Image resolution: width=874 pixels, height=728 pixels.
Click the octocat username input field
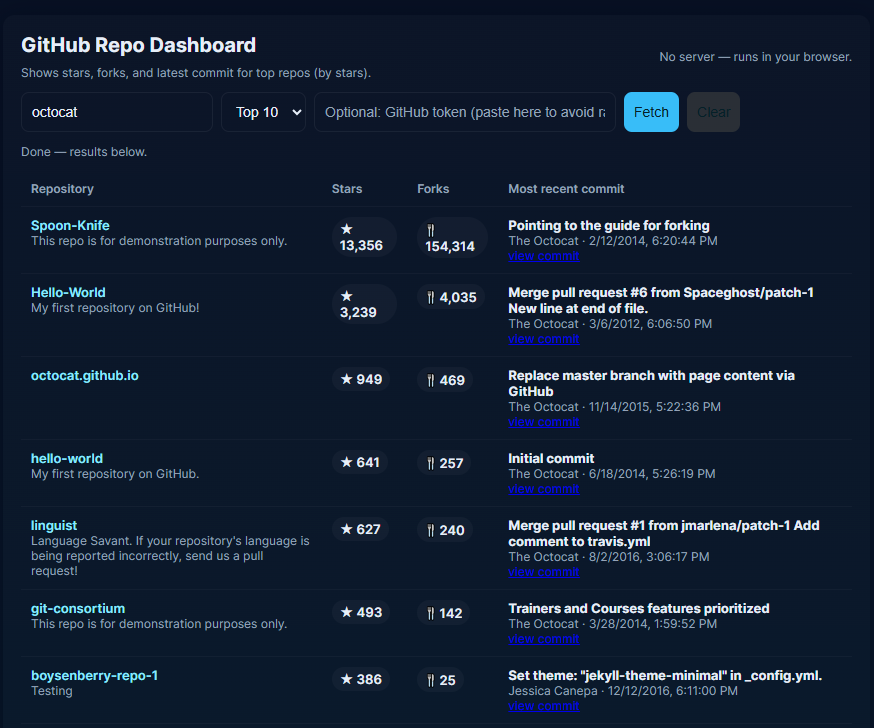coord(116,112)
